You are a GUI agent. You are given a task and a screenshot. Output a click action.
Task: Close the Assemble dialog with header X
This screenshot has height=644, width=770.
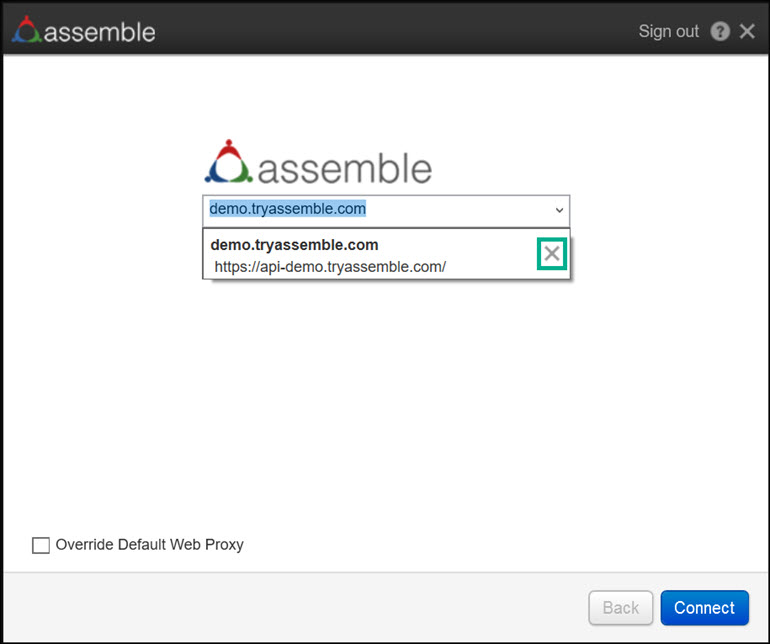(x=747, y=31)
